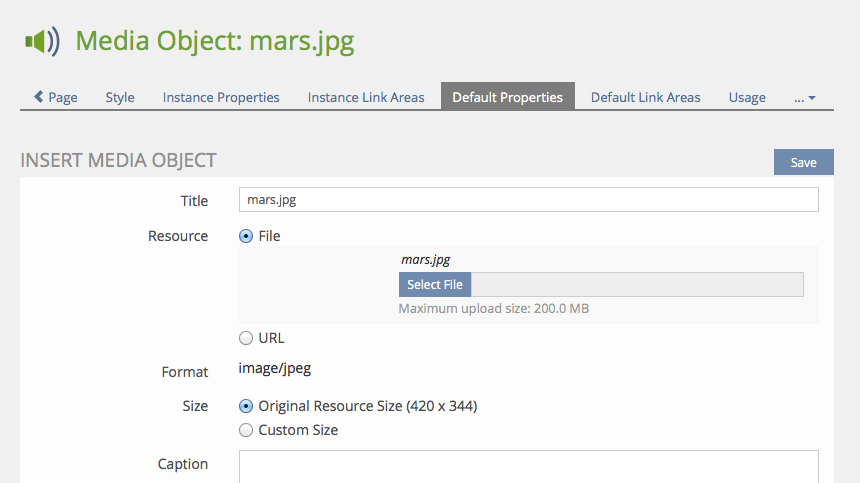
Task: Open the Style tab
Action: [120, 97]
